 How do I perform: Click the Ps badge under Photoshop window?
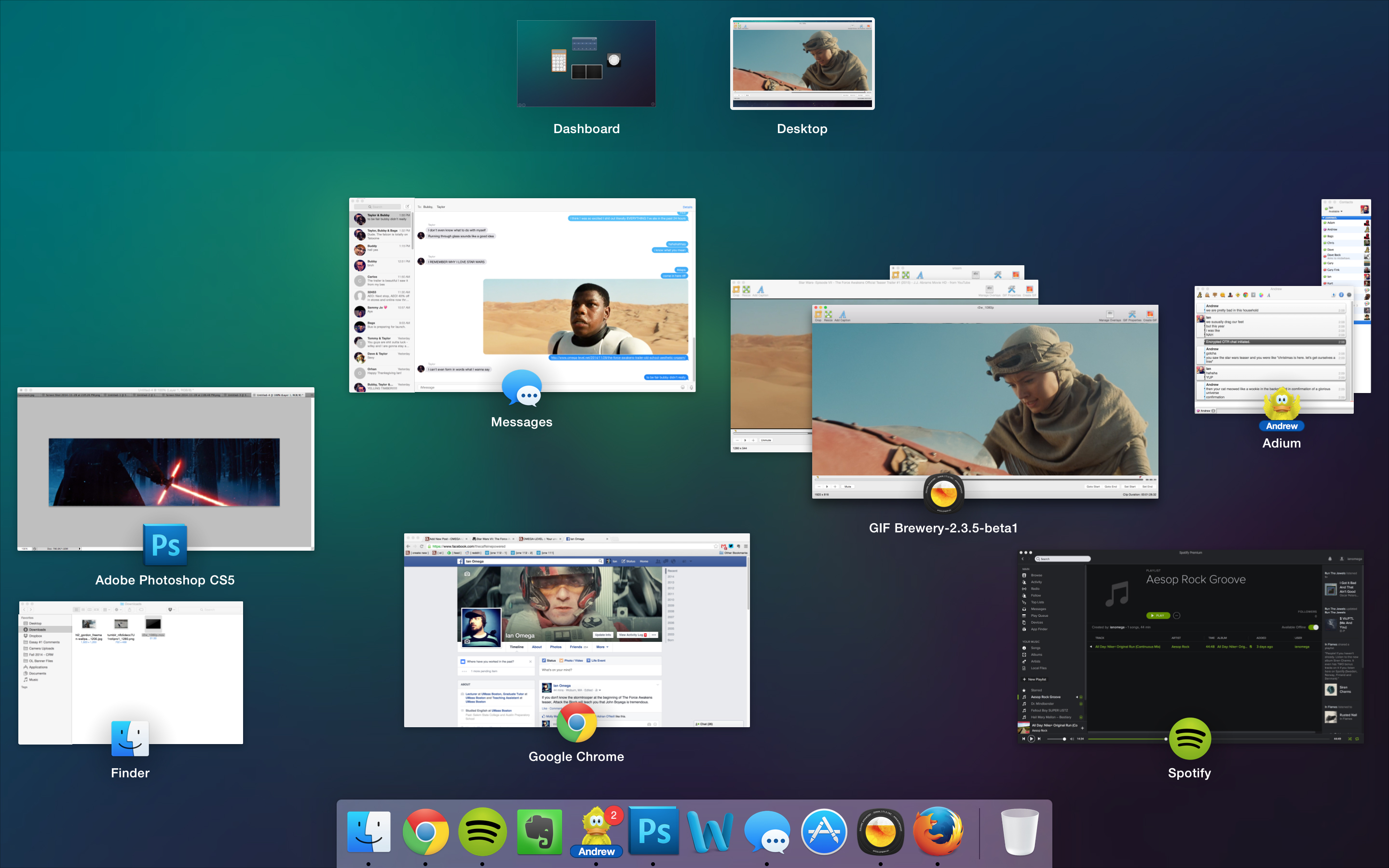coord(165,544)
